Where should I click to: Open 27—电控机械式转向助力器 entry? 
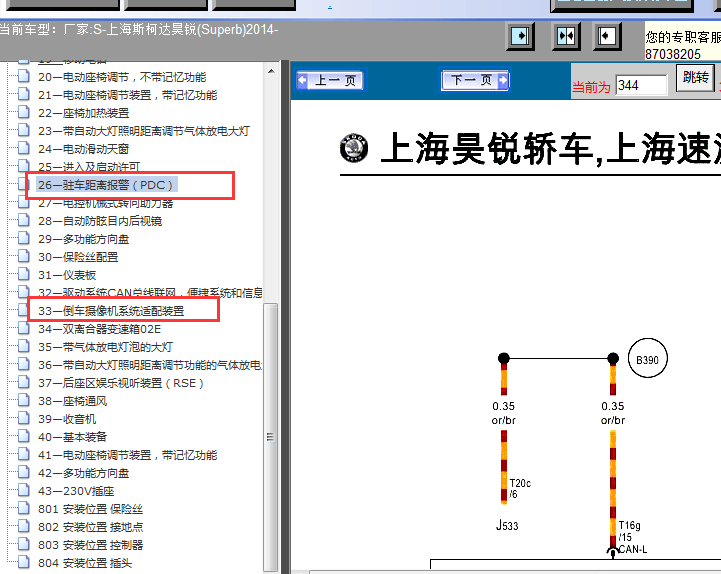[105, 203]
